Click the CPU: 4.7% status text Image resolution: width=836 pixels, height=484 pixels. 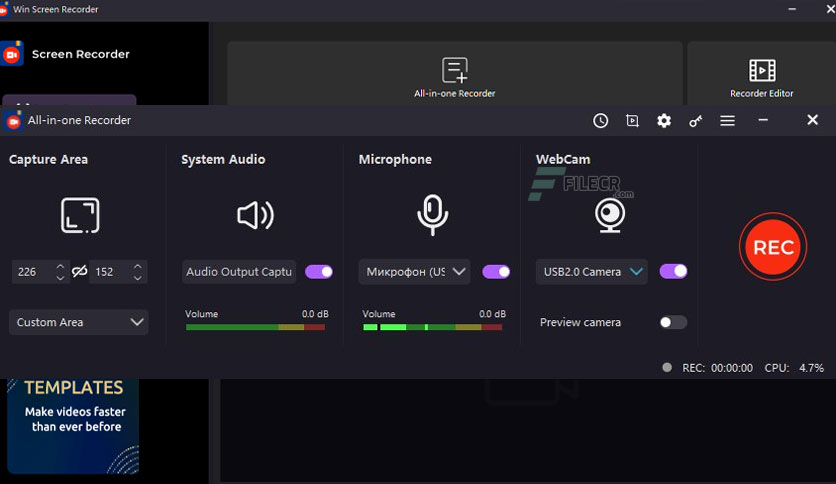(794, 368)
